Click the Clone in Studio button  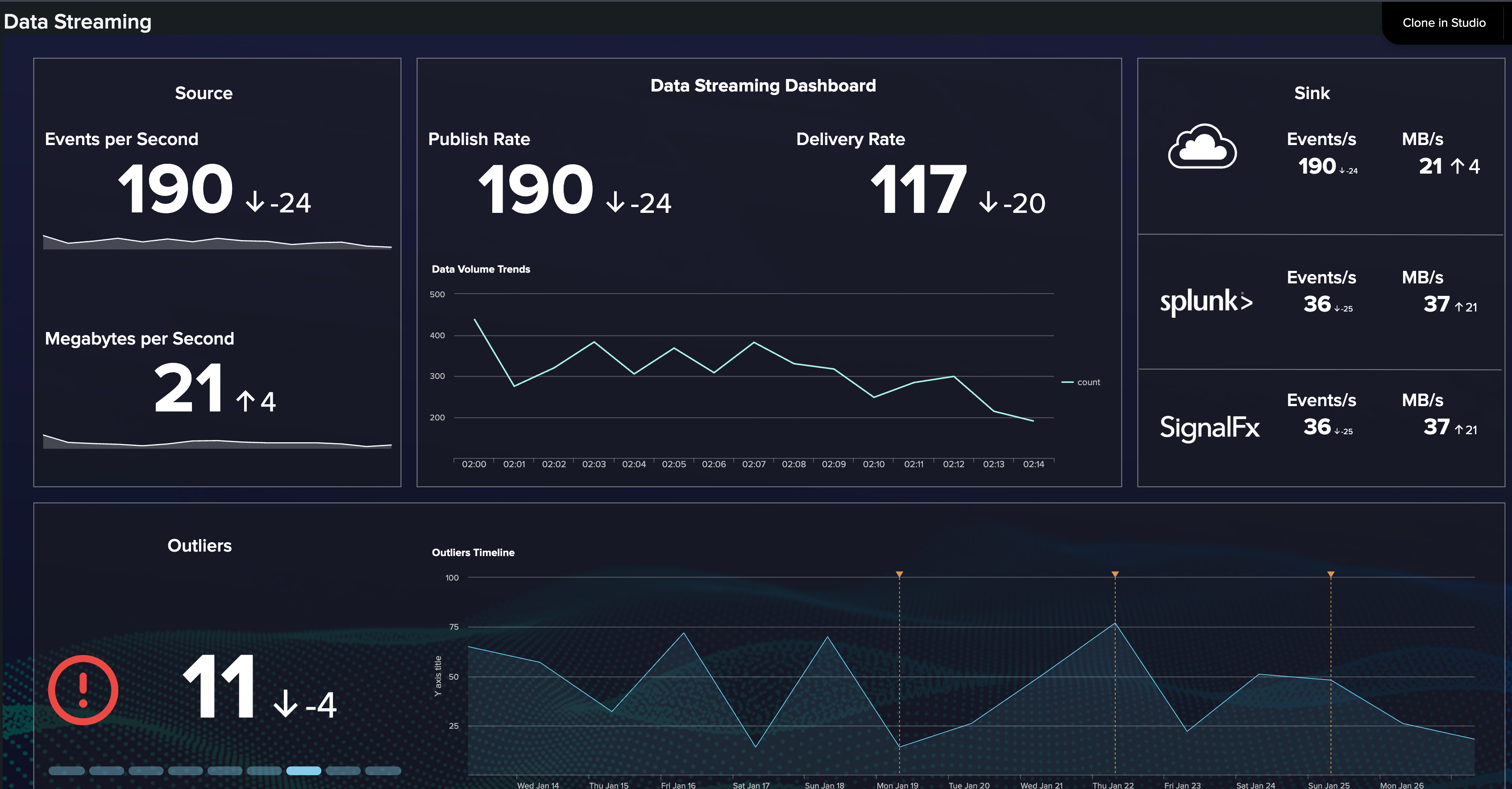(1443, 22)
